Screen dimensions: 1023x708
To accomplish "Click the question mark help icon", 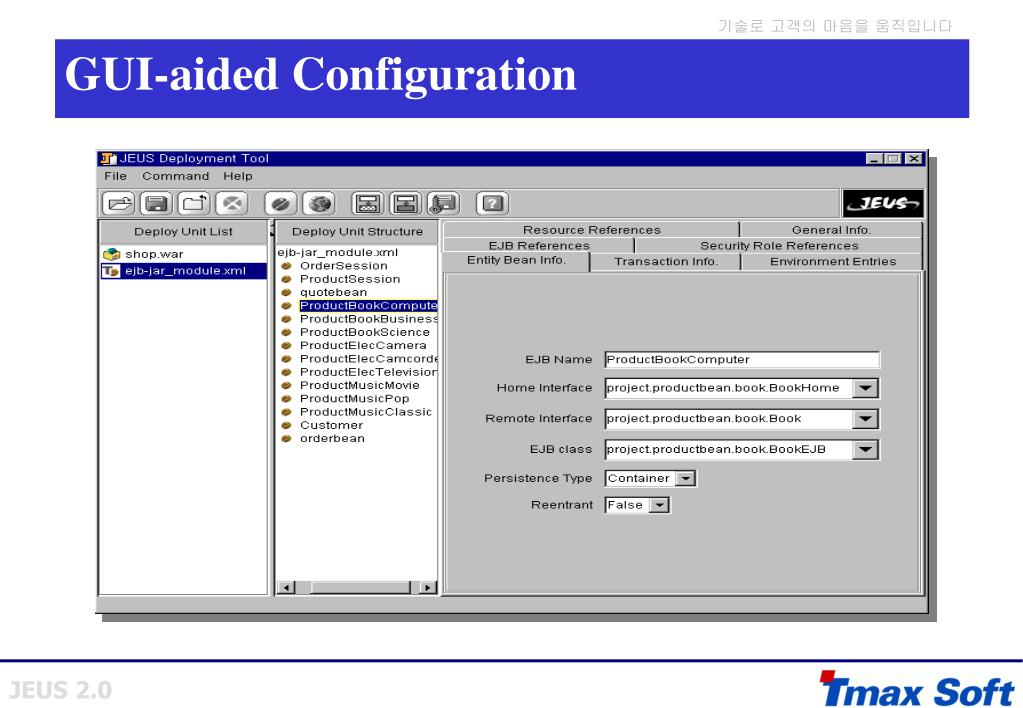I will point(493,204).
